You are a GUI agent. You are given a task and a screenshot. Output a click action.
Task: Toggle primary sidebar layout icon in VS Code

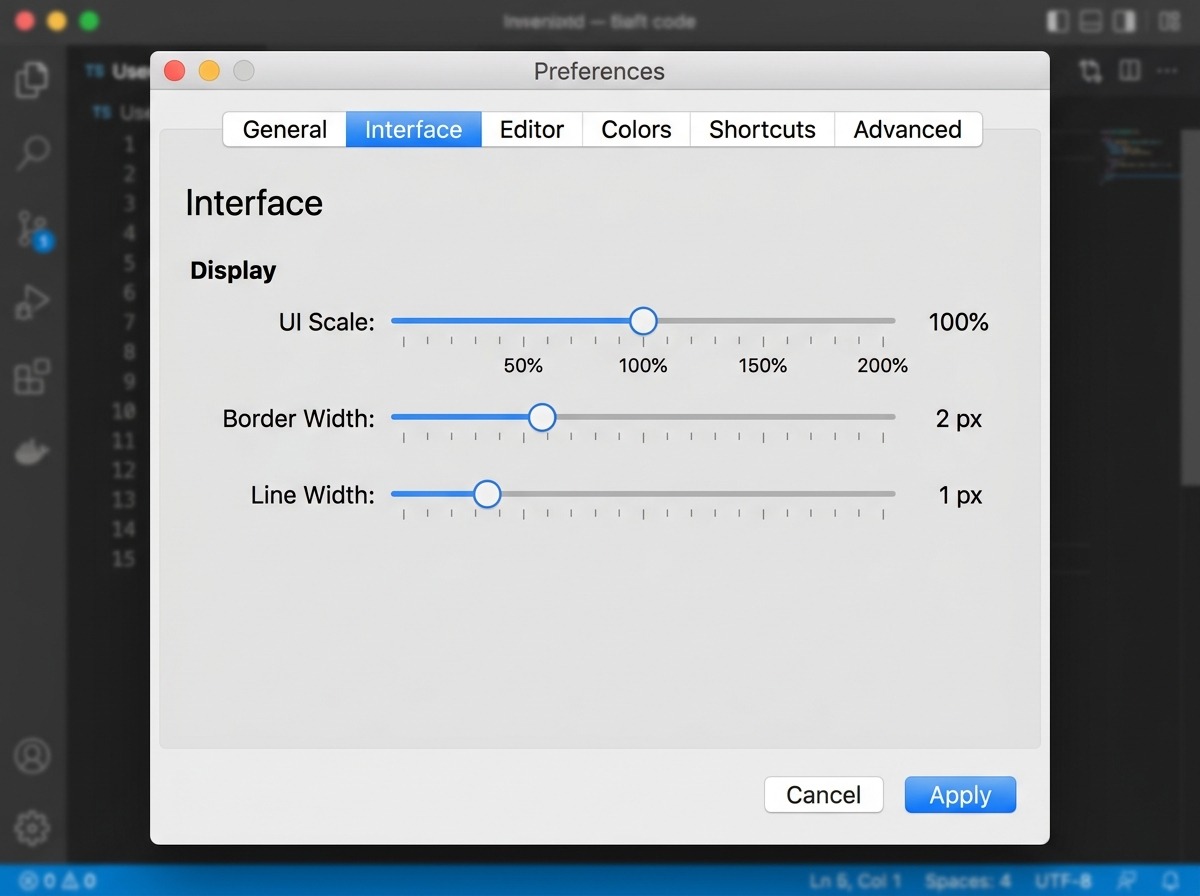pyautogui.click(x=1057, y=21)
